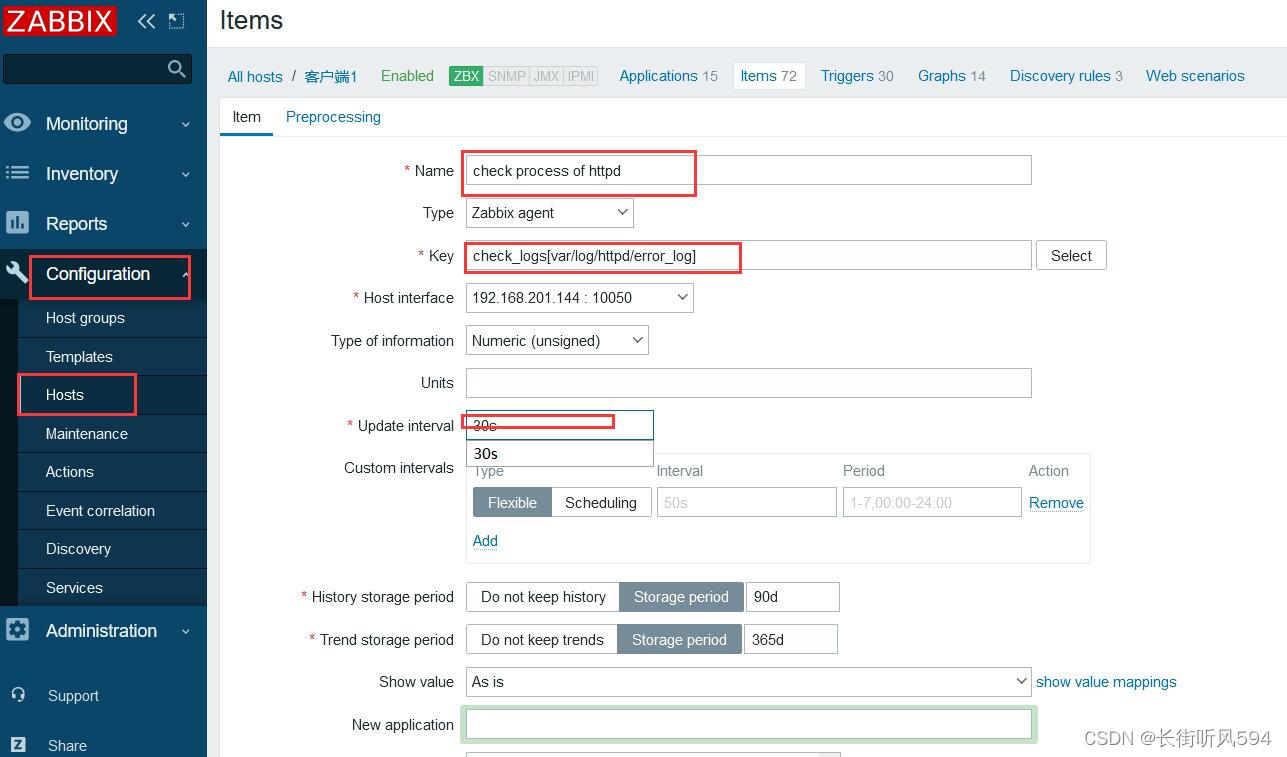The width and height of the screenshot is (1287, 757).
Task: Open Event correlation menu item
Action: point(112,510)
